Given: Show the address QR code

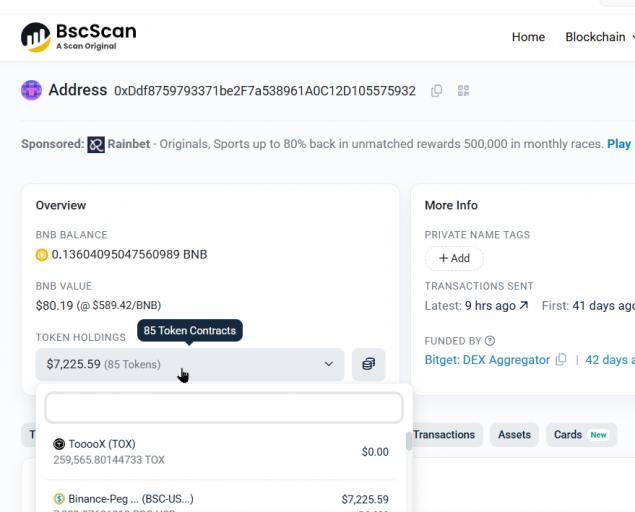Looking at the screenshot, I should [x=463, y=91].
